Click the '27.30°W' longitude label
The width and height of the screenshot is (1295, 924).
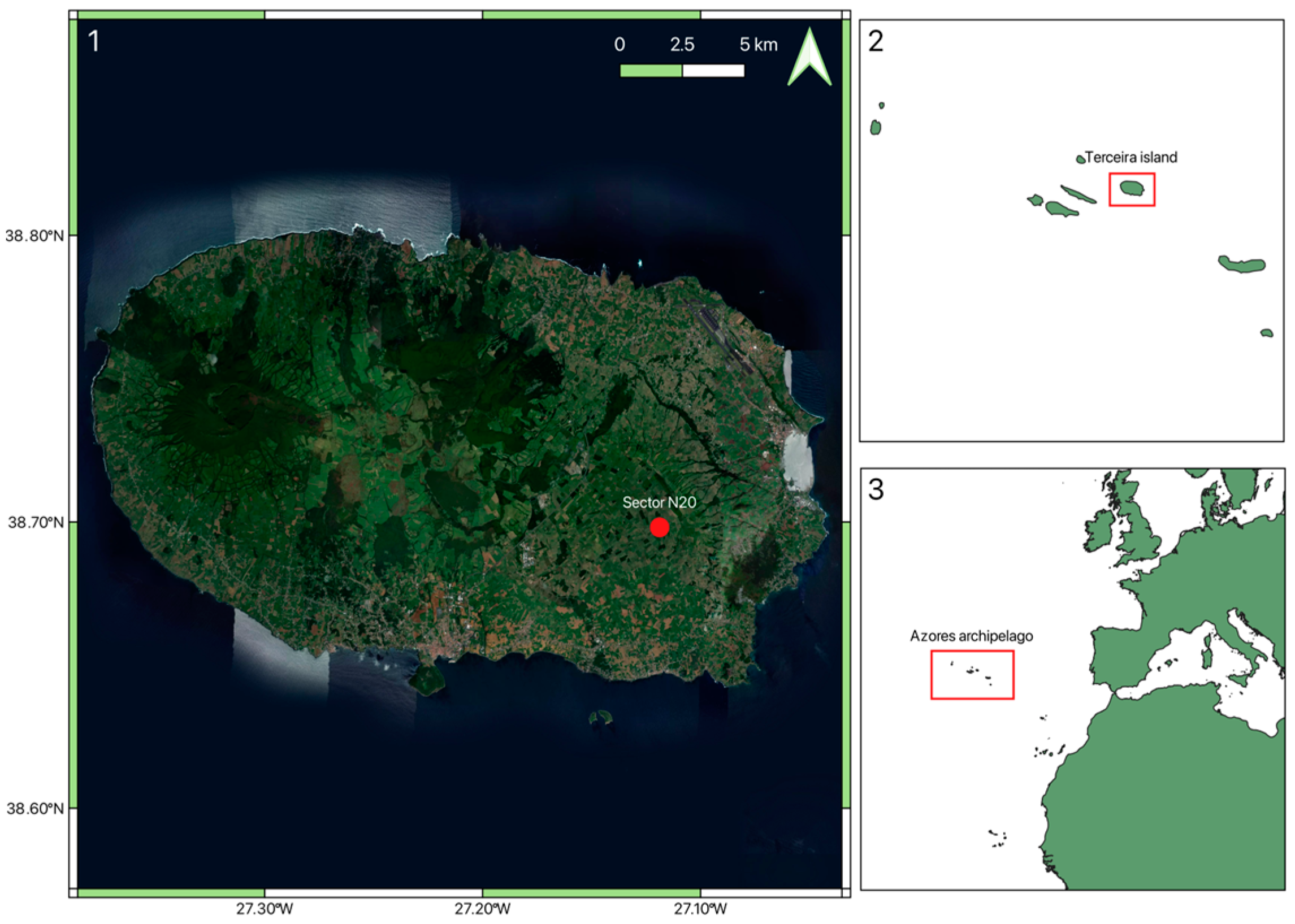pos(265,909)
